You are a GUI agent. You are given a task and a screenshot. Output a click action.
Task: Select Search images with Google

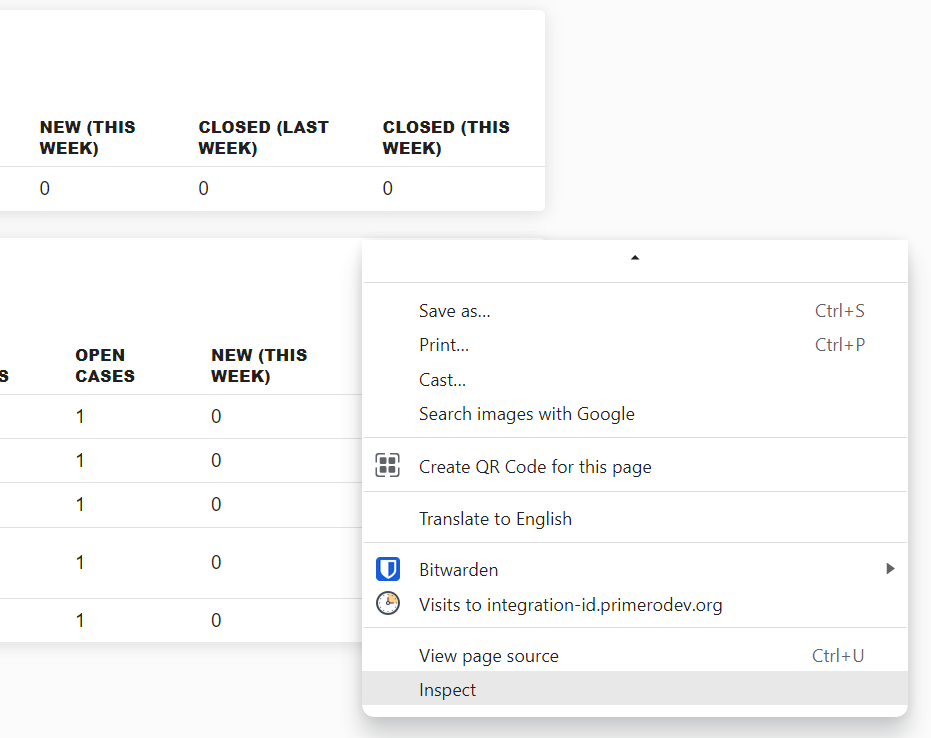pyautogui.click(x=635, y=414)
